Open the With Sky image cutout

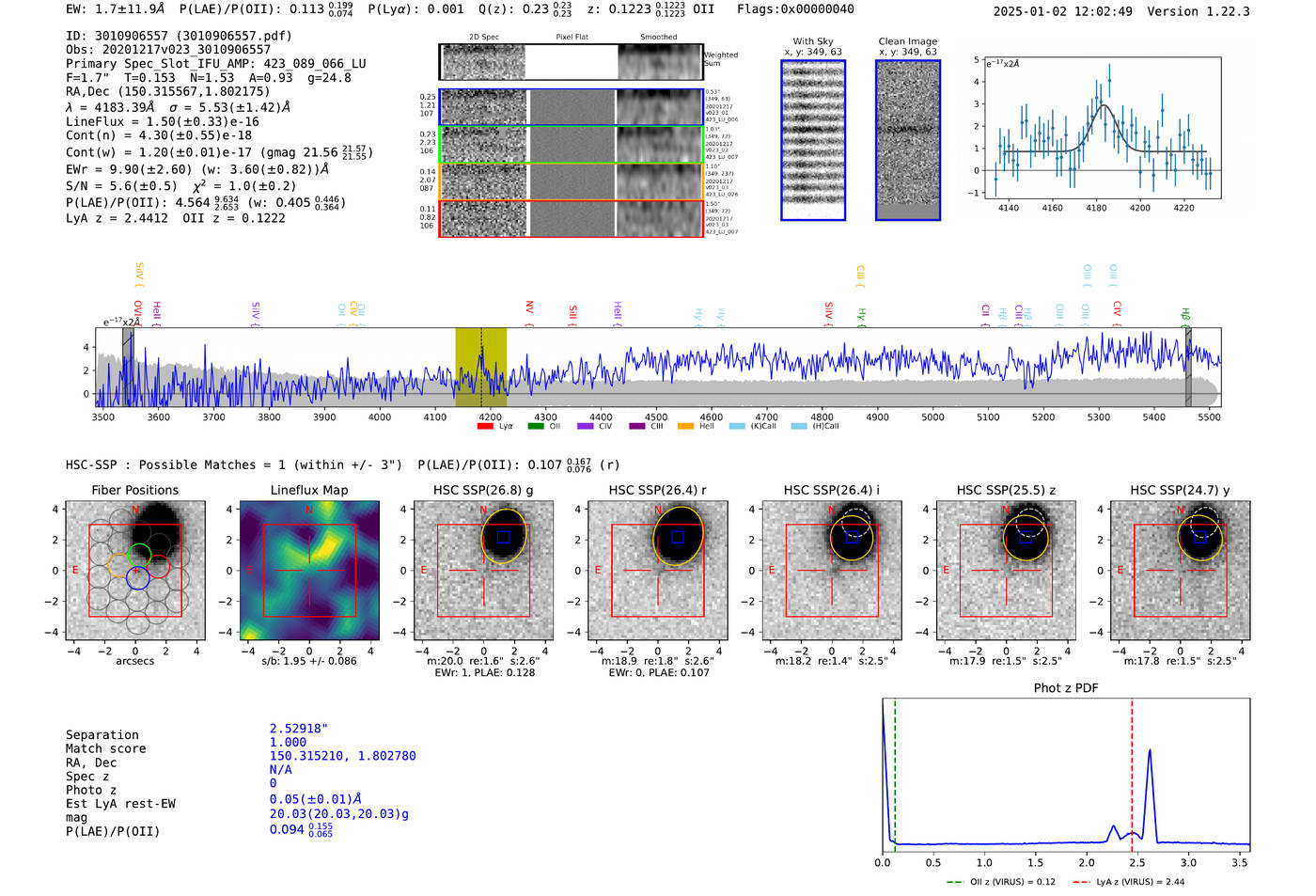click(x=813, y=140)
